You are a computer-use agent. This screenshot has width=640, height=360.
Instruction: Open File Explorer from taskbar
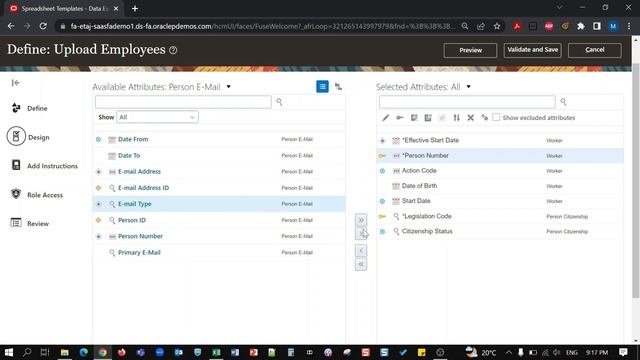(64, 352)
